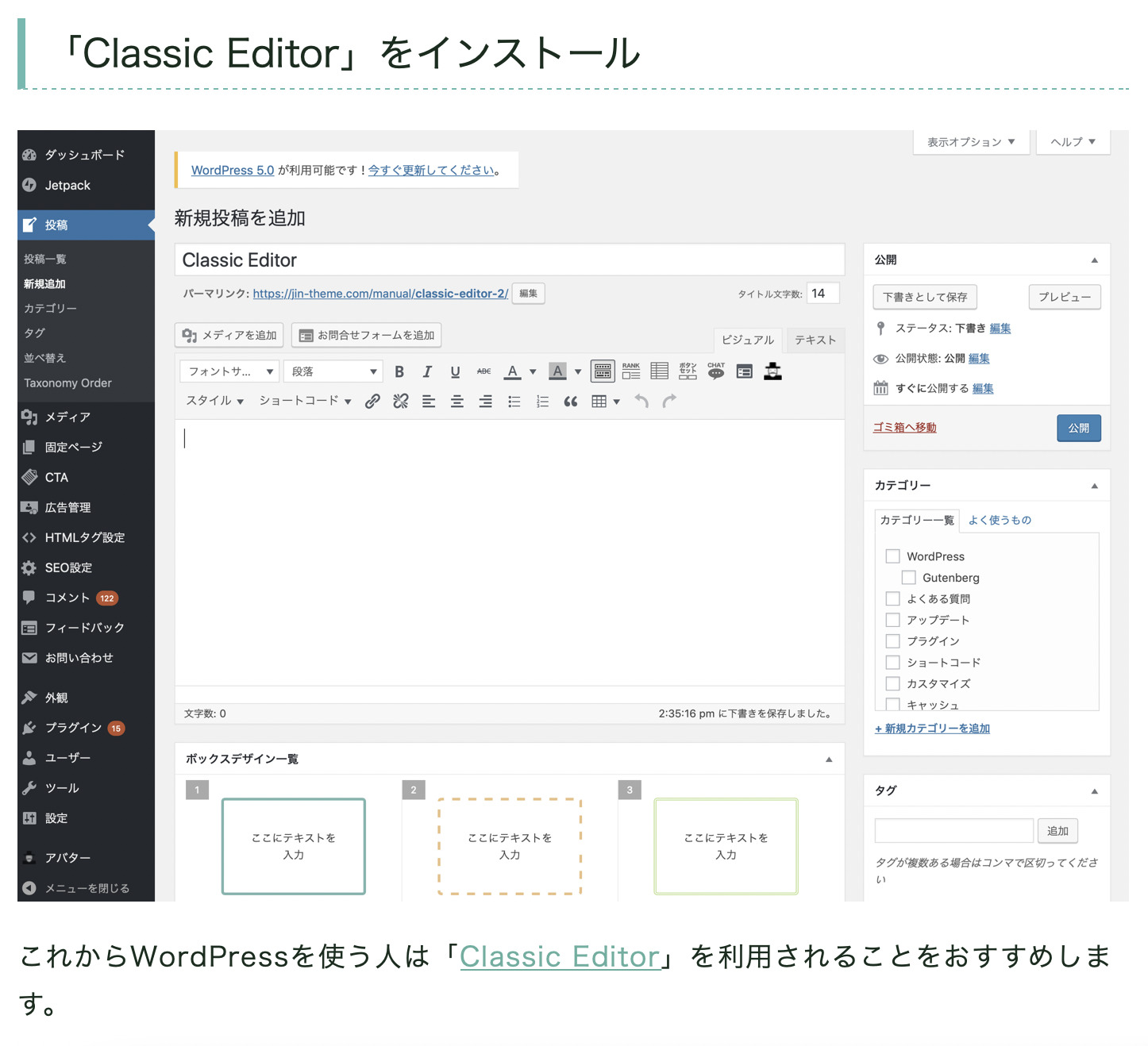
Task: Redo the last edit
Action: click(669, 401)
